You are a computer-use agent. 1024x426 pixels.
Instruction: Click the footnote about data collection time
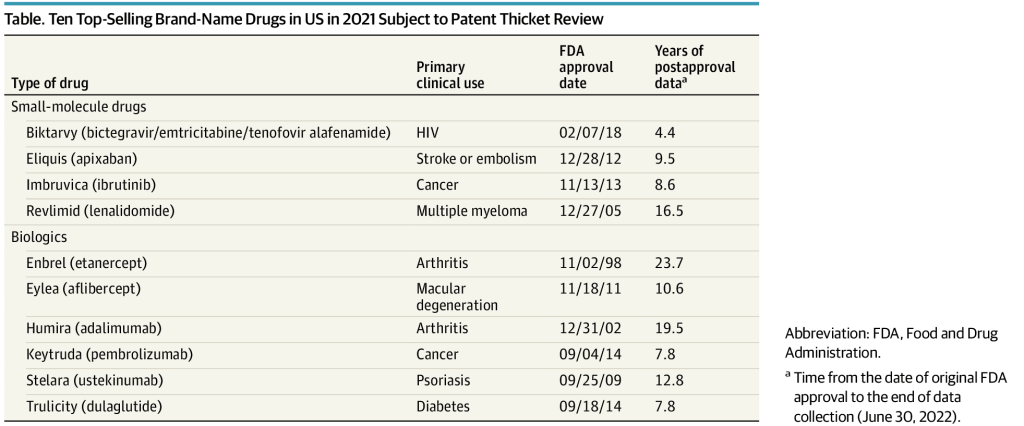(x=898, y=397)
